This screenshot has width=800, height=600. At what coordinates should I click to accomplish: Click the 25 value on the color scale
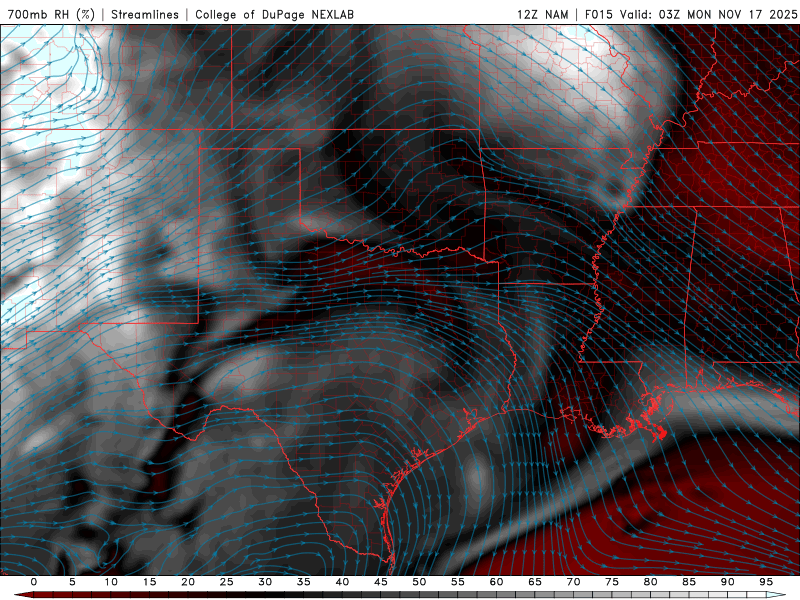click(227, 582)
